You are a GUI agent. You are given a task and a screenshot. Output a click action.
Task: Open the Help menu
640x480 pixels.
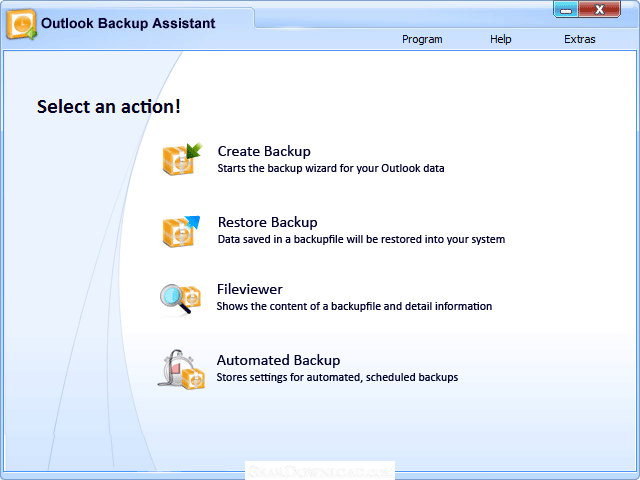500,39
